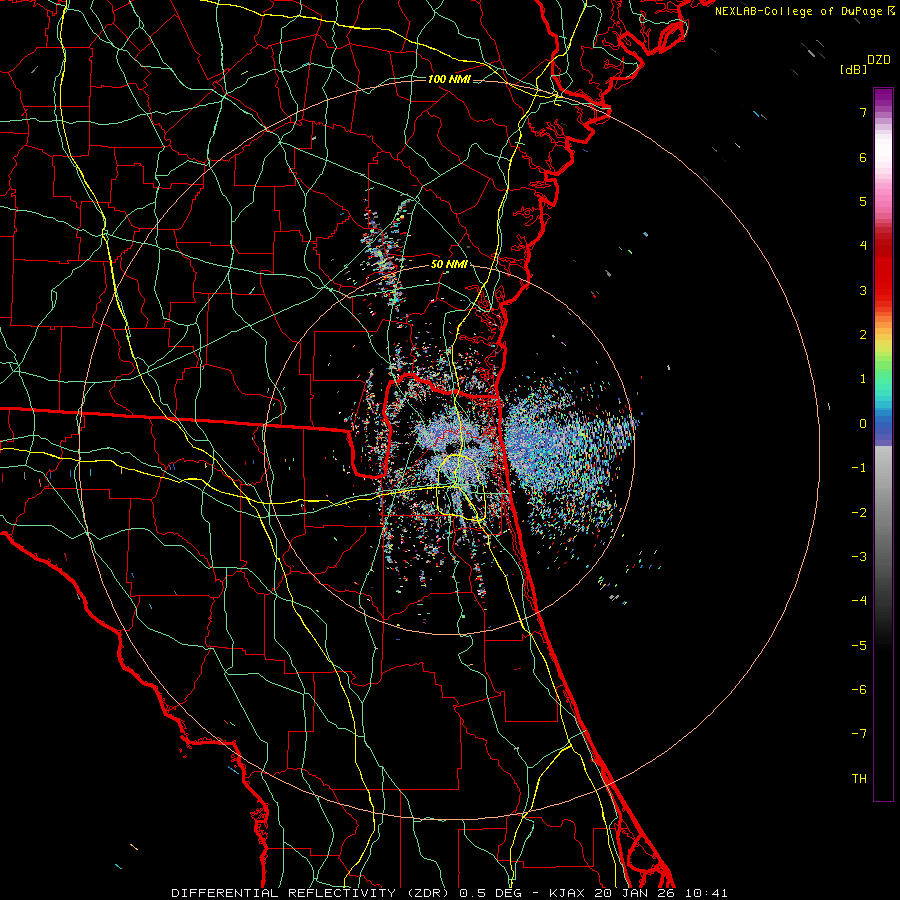Click the 3 value on the legend

coord(863,290)
